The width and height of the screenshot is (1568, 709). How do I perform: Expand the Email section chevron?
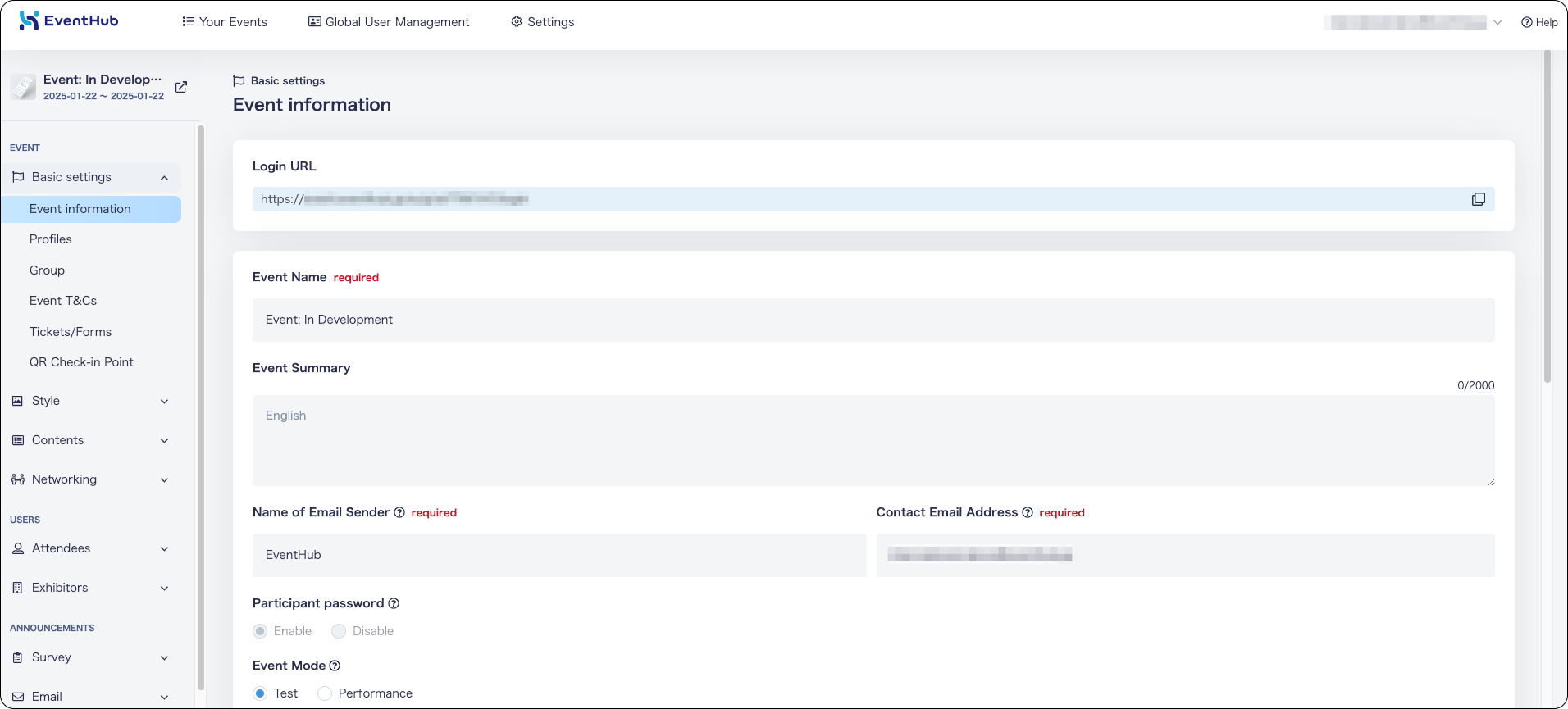coord(164,698)
